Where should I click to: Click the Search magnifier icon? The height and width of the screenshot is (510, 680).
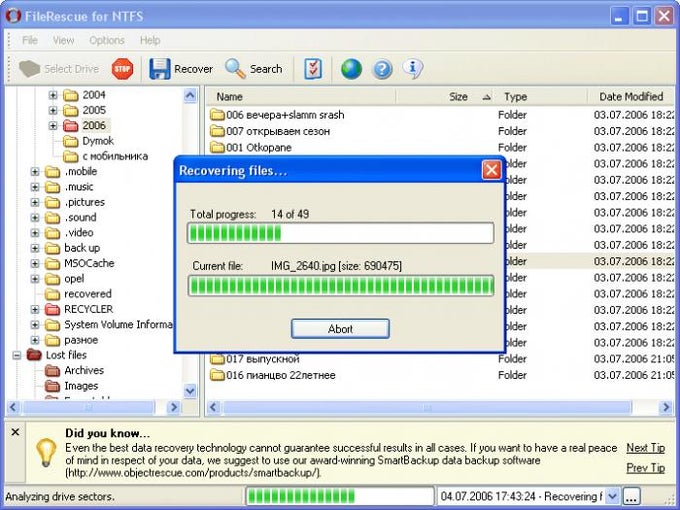[x=235, y=69]
